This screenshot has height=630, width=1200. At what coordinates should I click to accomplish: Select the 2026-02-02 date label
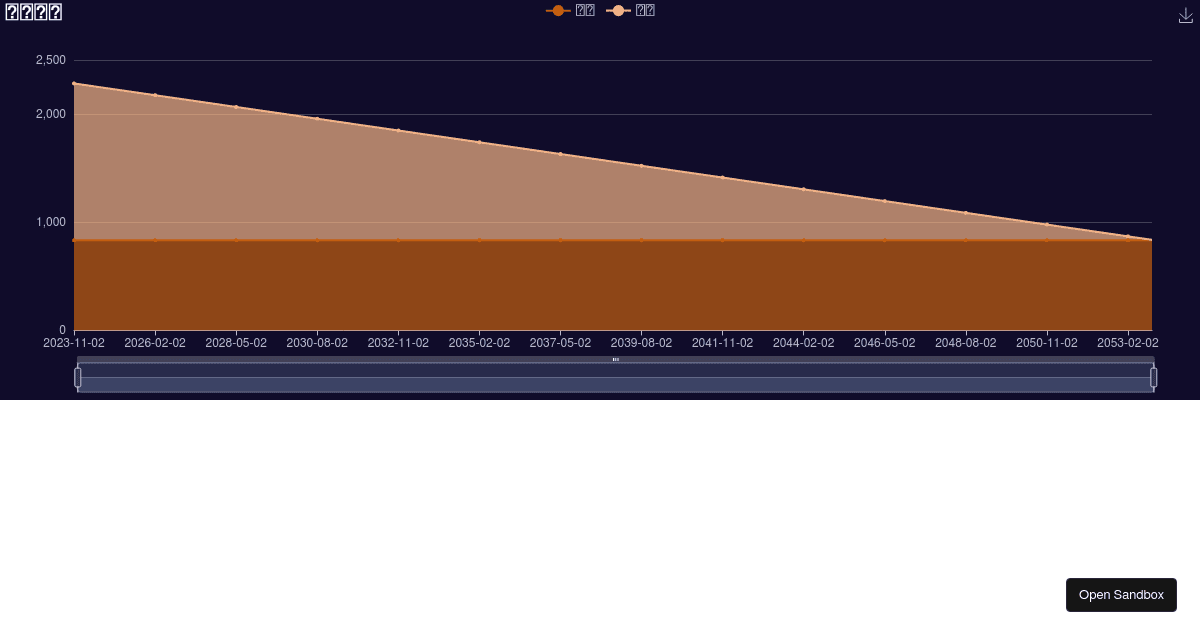(155, 342)
